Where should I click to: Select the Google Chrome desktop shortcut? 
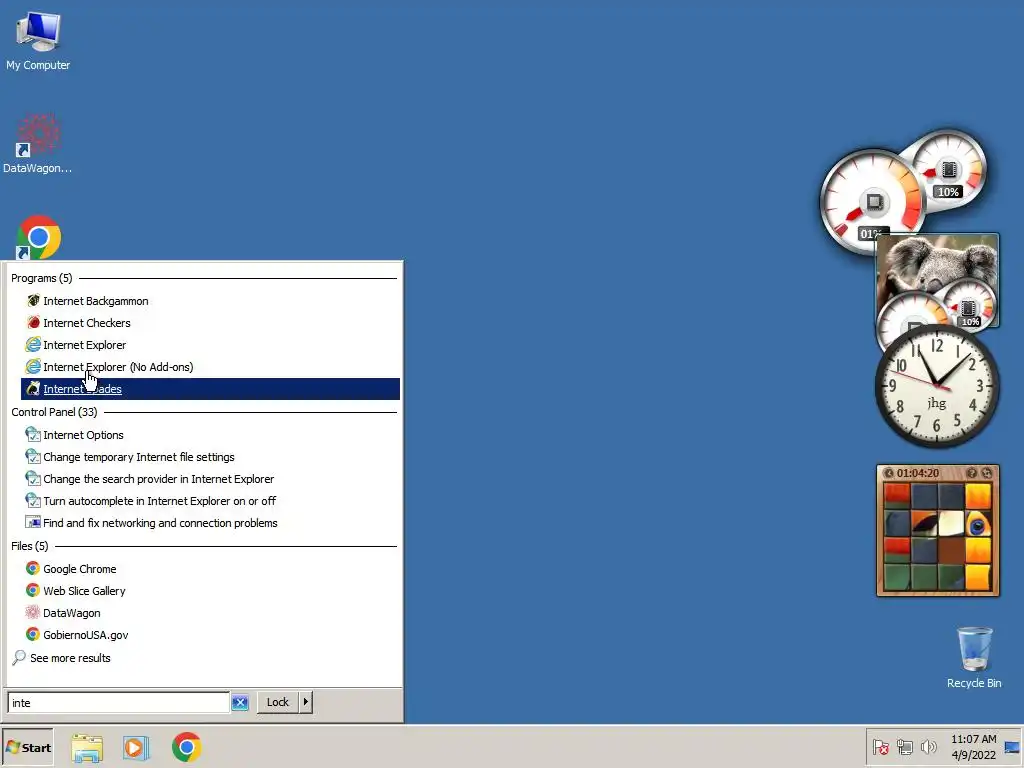[38, 237]
